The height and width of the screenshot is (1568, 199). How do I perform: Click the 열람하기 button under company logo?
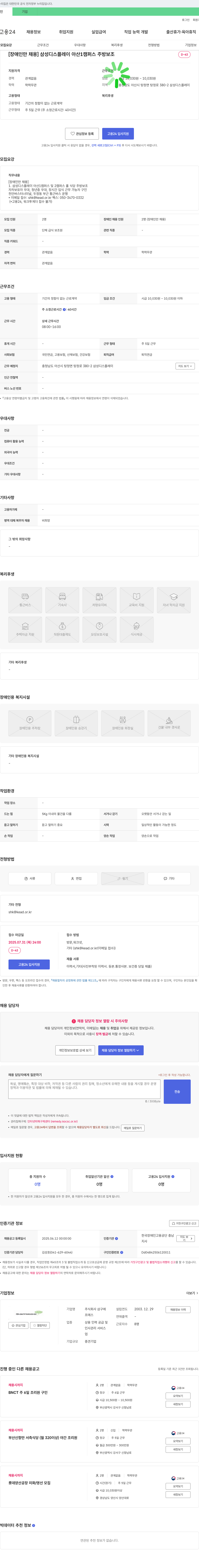40,1325
